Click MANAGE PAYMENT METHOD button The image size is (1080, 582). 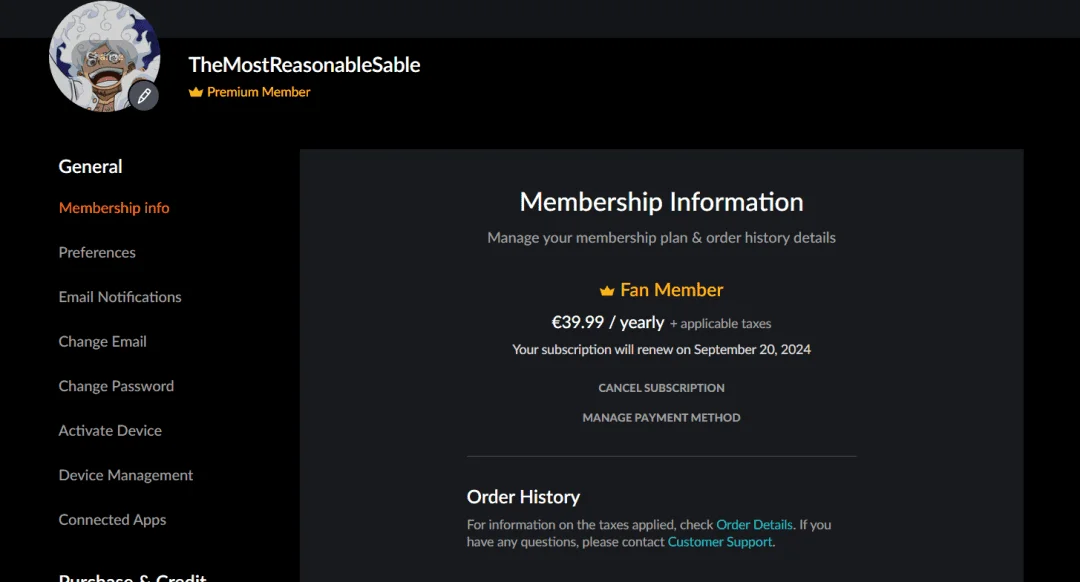pyautogui.click(x=661, y=417)
